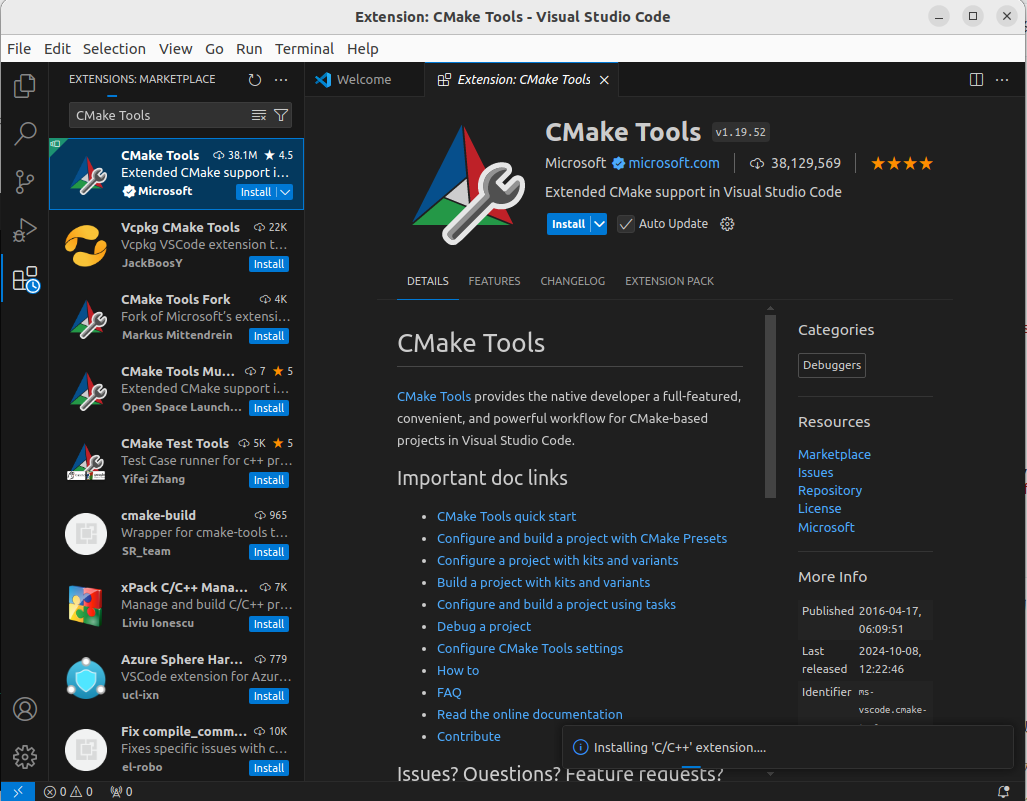Screen dimensions: 1027x801
Task: Expand install options dropdown in extension page
Action: 599,224
